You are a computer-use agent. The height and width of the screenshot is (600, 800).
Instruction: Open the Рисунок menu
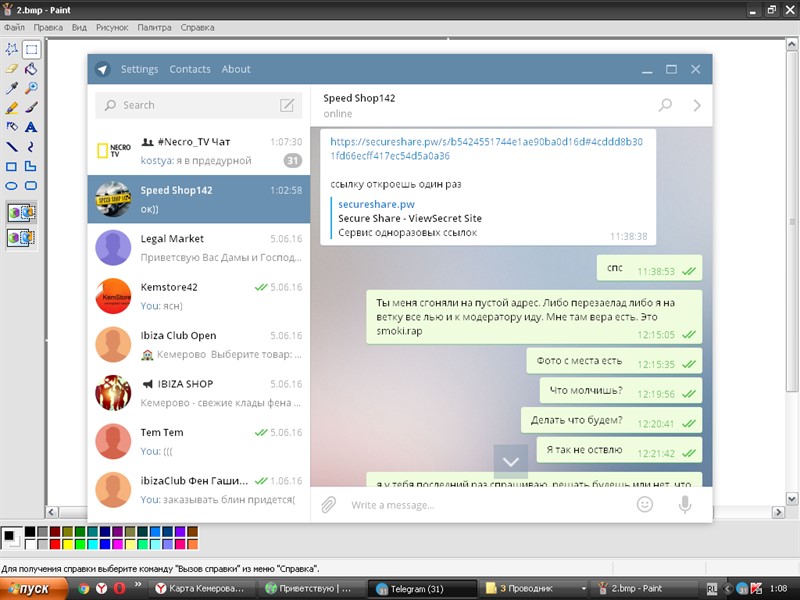point(112,28)
